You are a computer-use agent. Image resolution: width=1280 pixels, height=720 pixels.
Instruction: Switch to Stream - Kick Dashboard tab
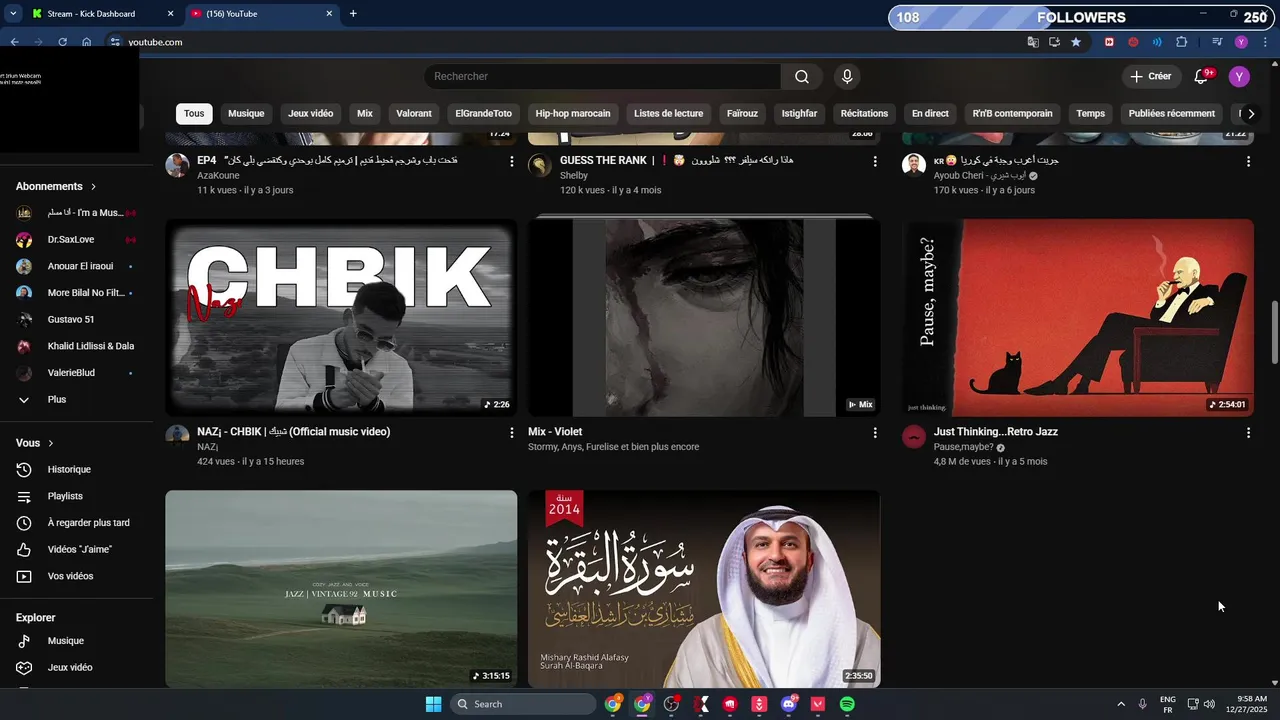pos(91,14)
